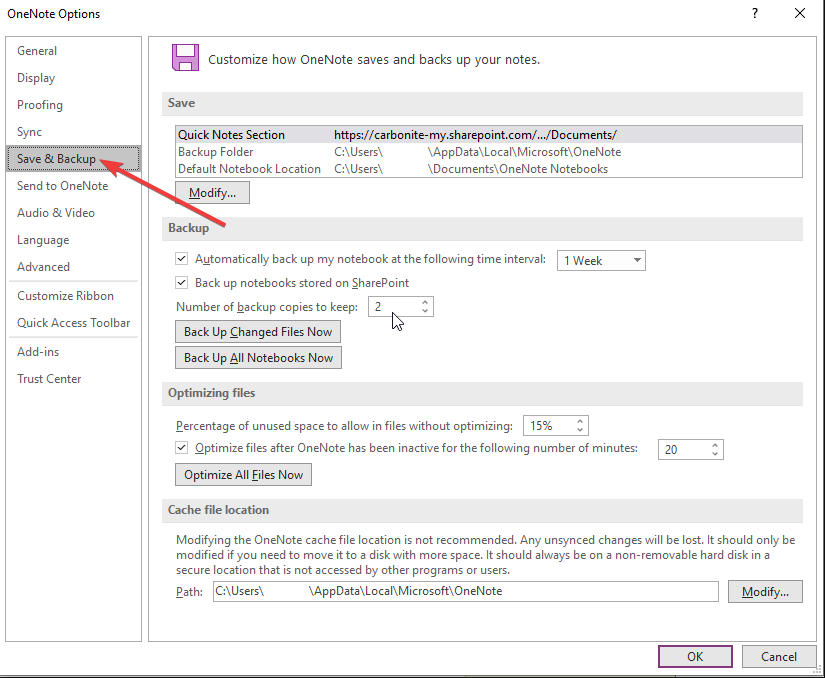Select the Display category
Image resolution: width=825 pixels, height=678 pixels.
click(x=36, y=78)
